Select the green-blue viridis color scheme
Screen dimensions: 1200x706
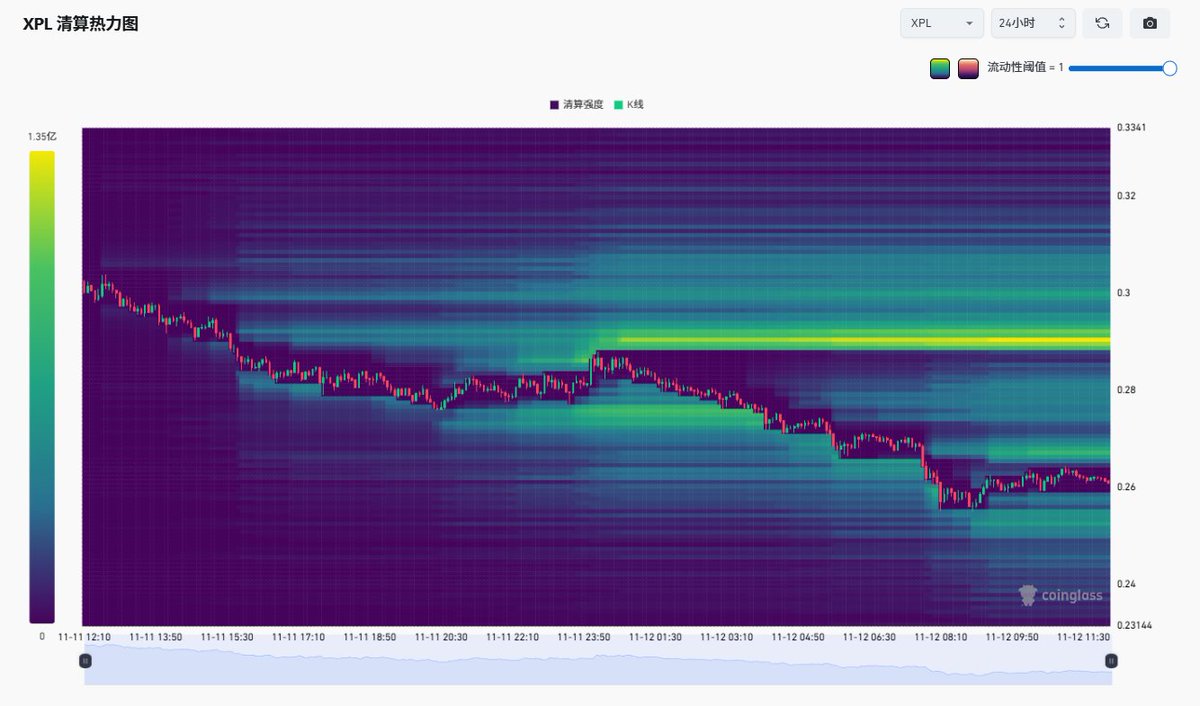[x=939, y=68]
